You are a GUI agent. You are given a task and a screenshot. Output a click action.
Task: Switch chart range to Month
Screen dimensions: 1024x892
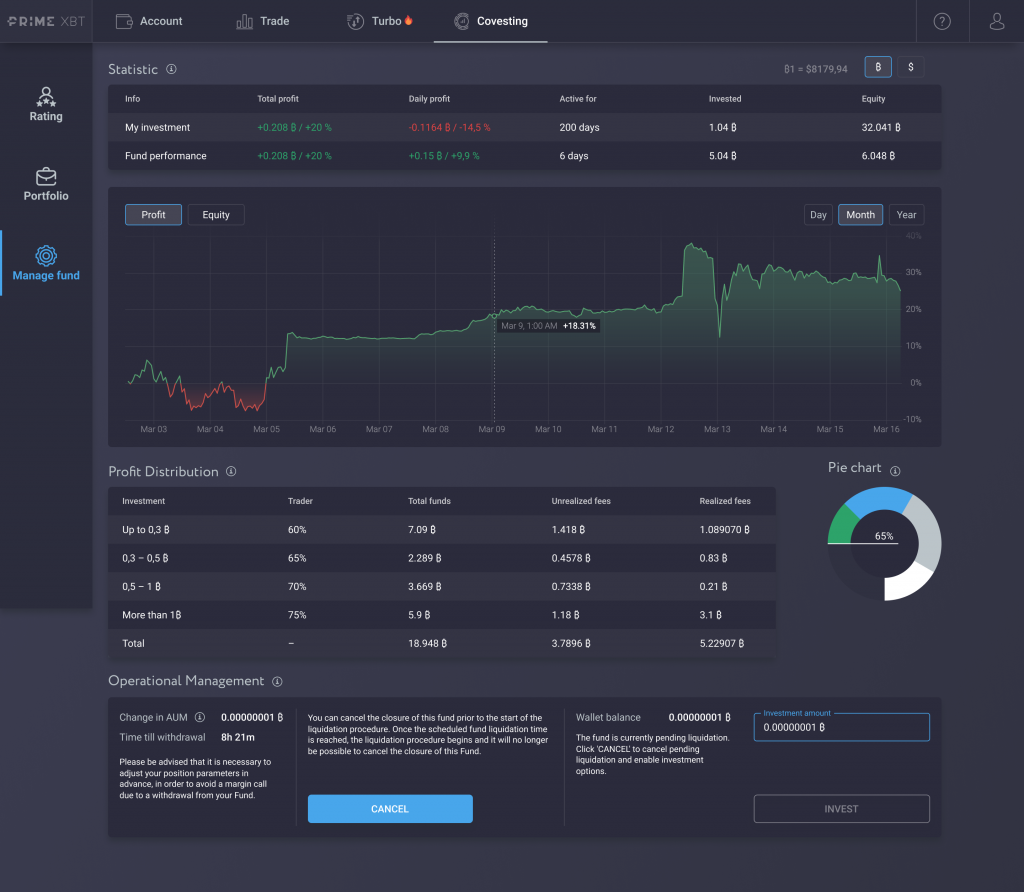(860, 214)
